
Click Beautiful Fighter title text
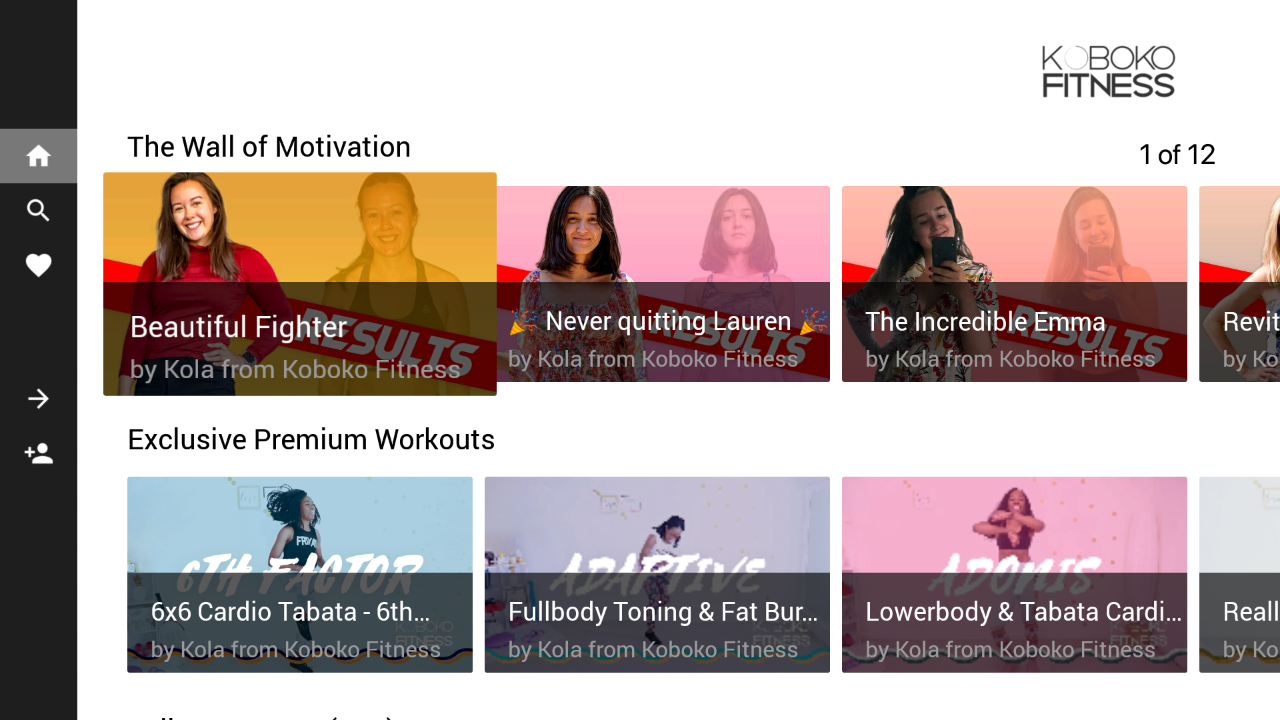click(239, 327)
